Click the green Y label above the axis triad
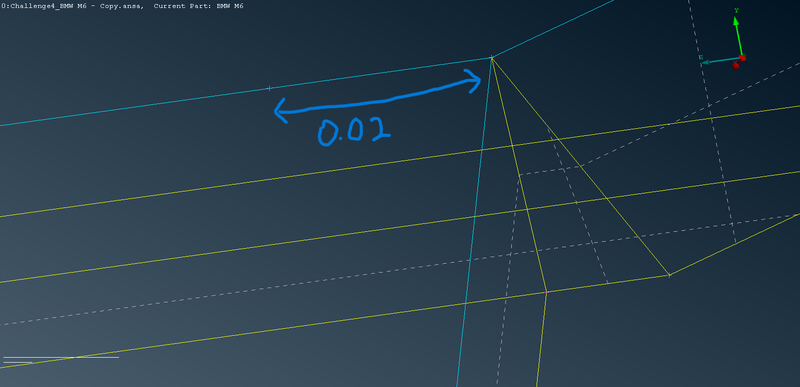The image size is (800, 387). pos(736,11)
